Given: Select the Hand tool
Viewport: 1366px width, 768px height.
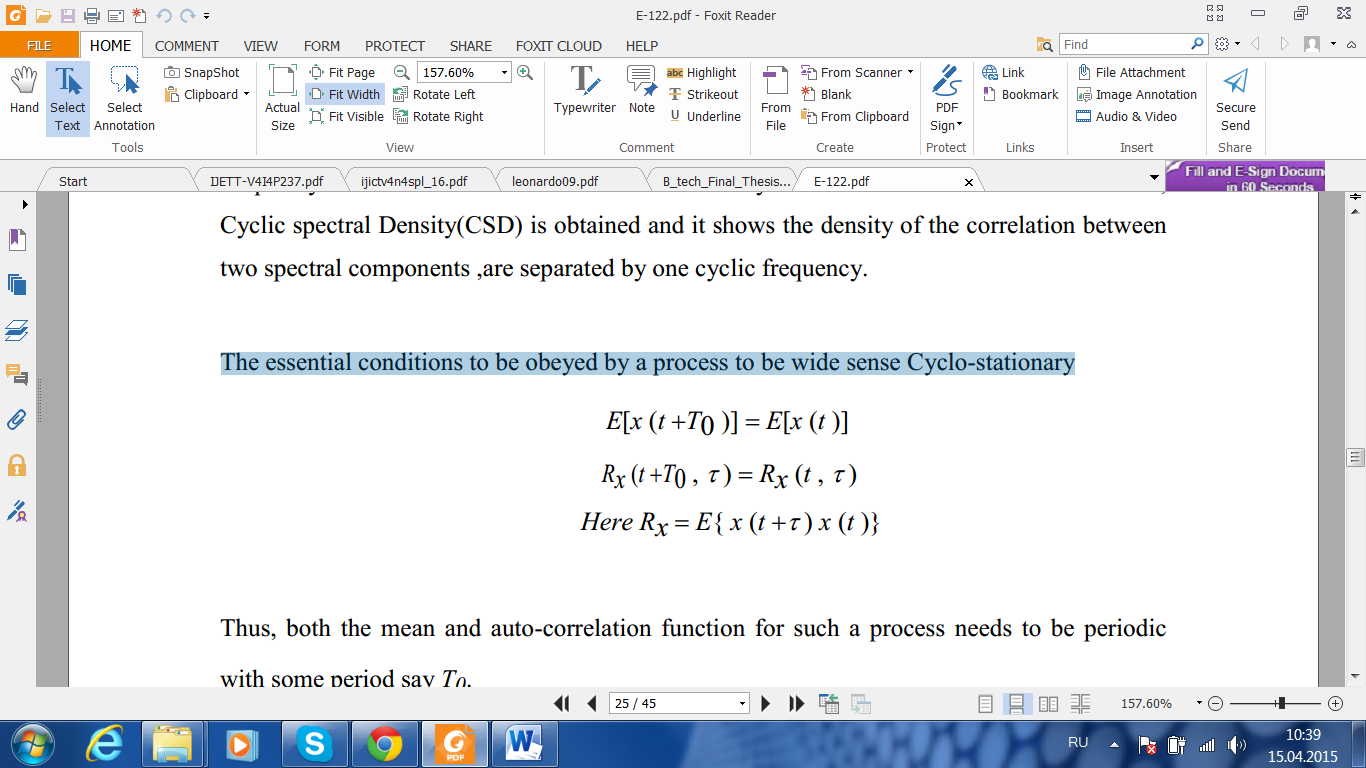Looking at the screenshot, I should coord(24,91).
